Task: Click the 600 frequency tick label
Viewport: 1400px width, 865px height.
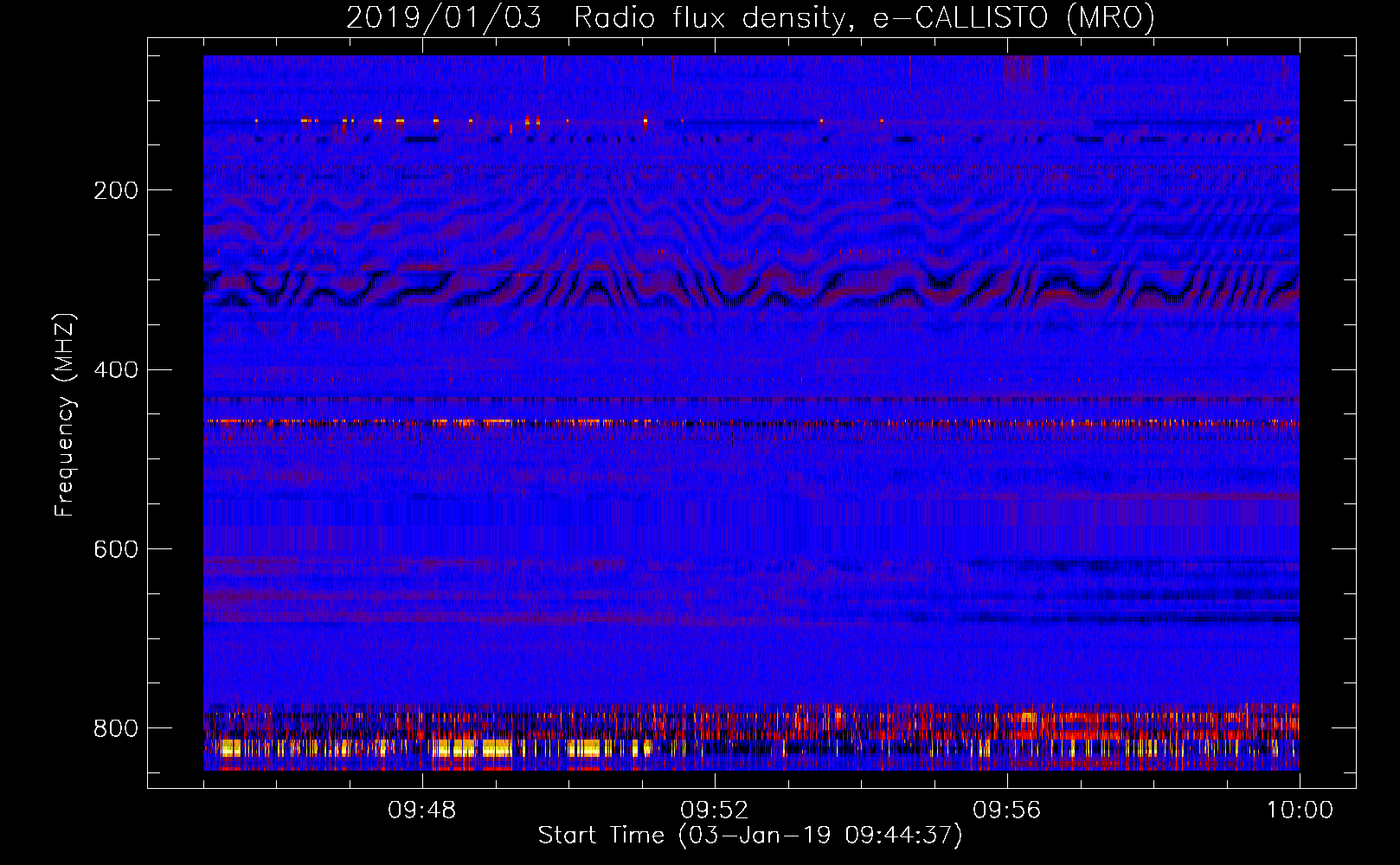Action: (116, 550)
